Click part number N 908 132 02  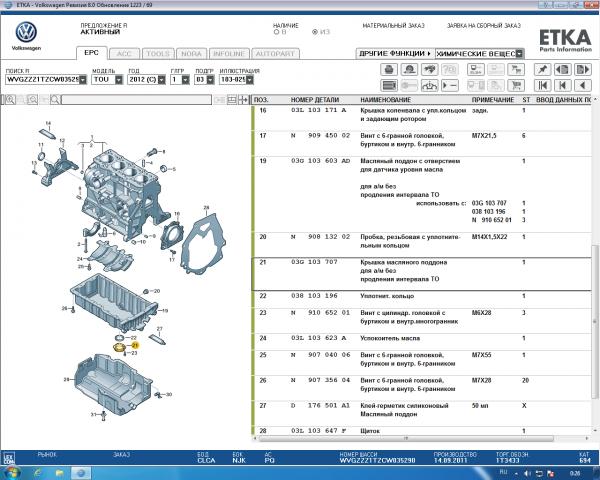tap(321, 237)
